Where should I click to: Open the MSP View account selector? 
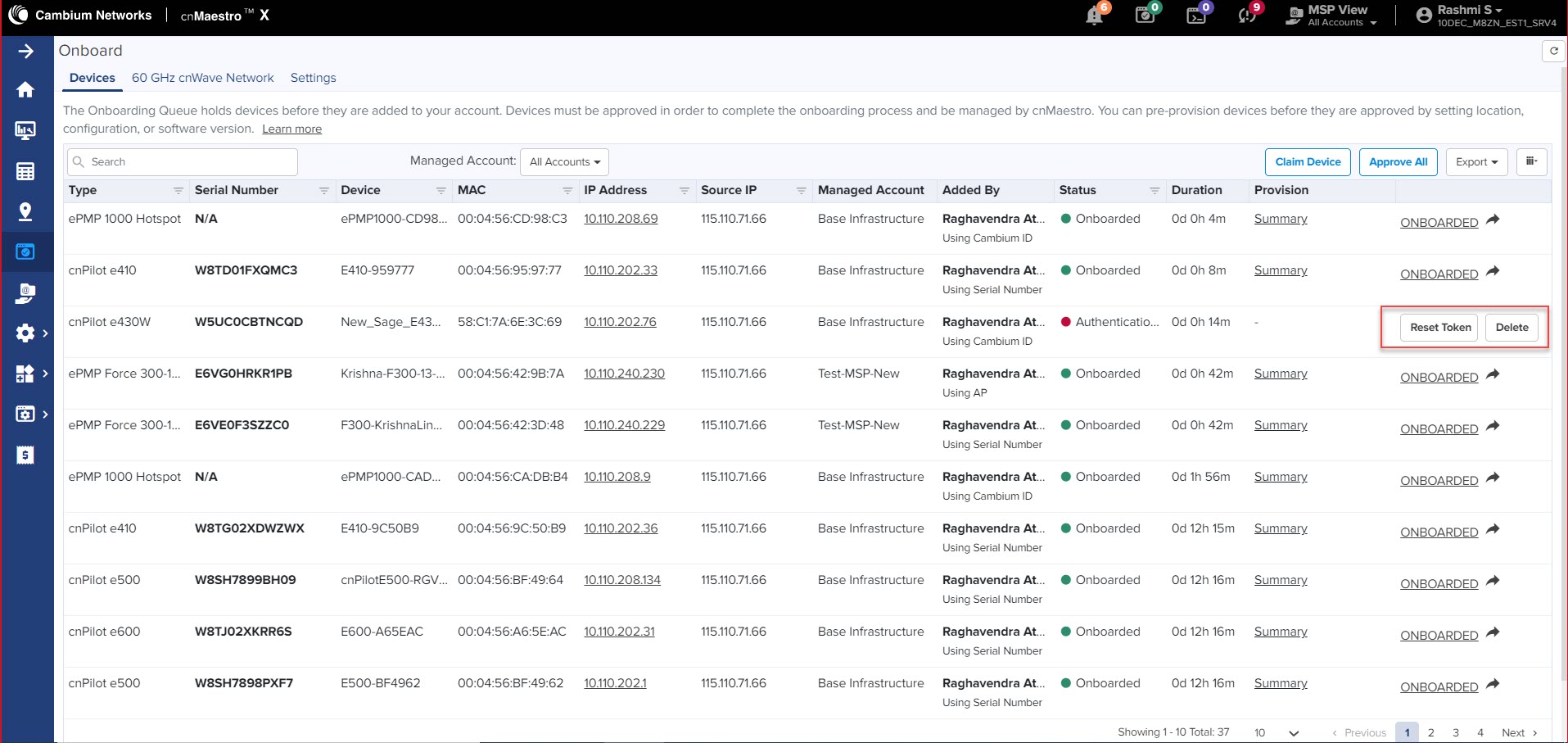point(1331,16)
